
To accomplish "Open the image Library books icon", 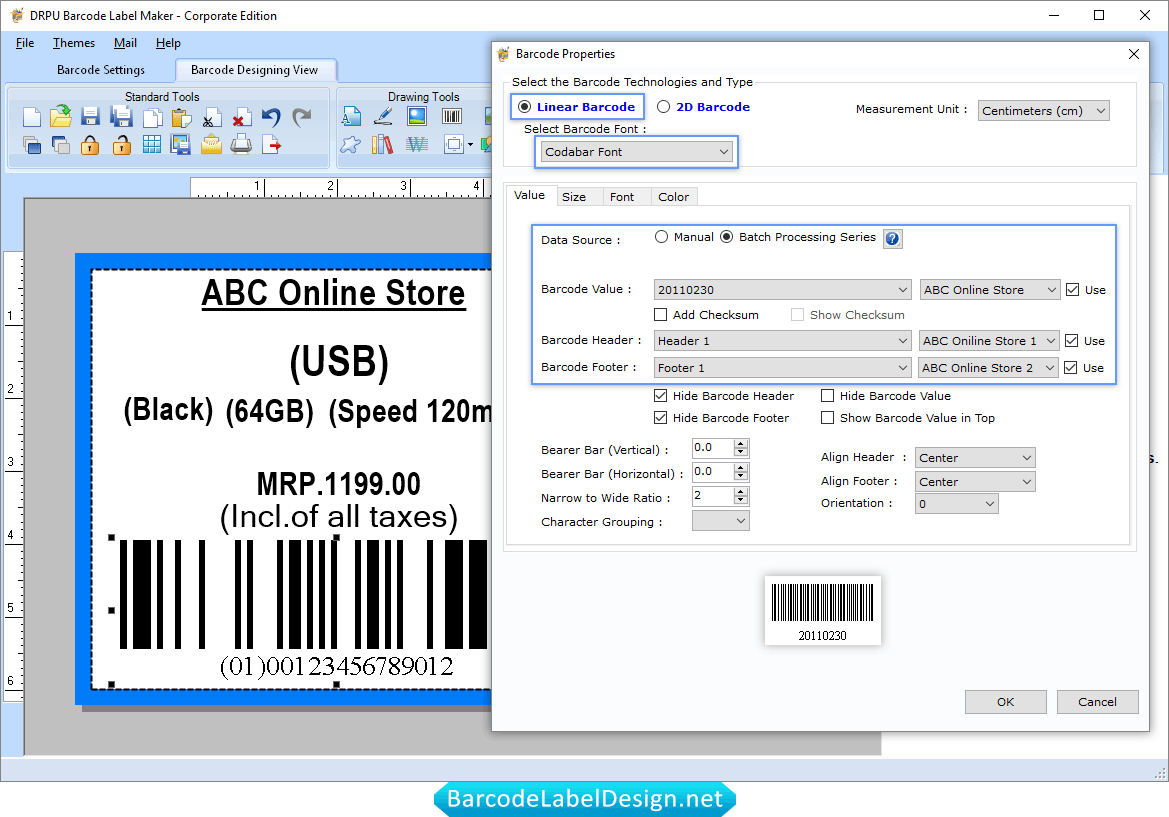I will pos(382,145).
